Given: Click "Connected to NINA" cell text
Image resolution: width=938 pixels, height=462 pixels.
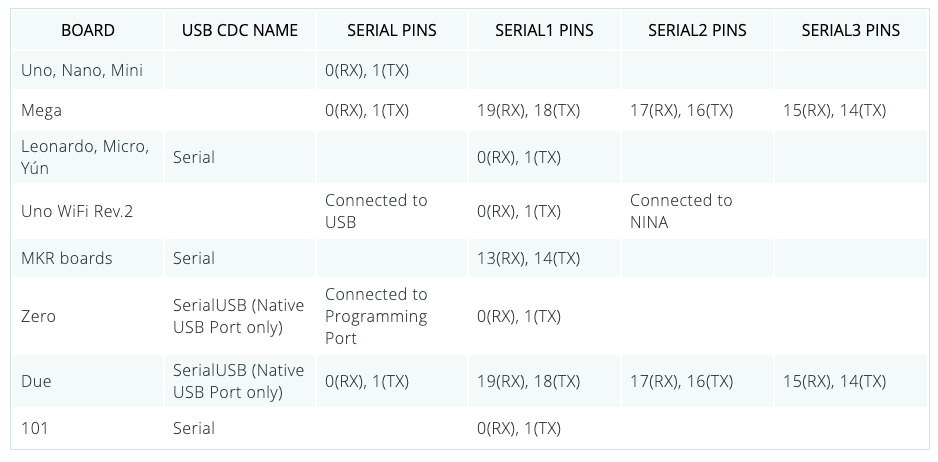Looking at the screenshot, I should point(681,211).
